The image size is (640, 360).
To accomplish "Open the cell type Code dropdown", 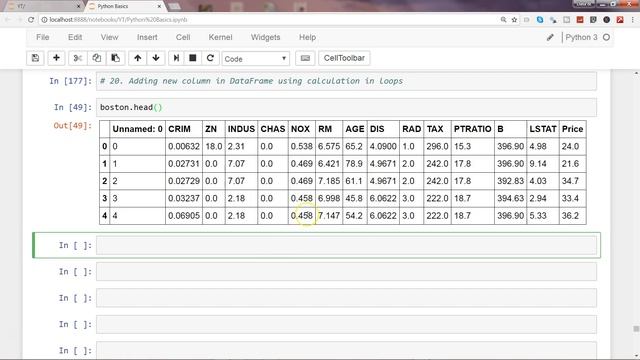I will click(x=256, y=59).
